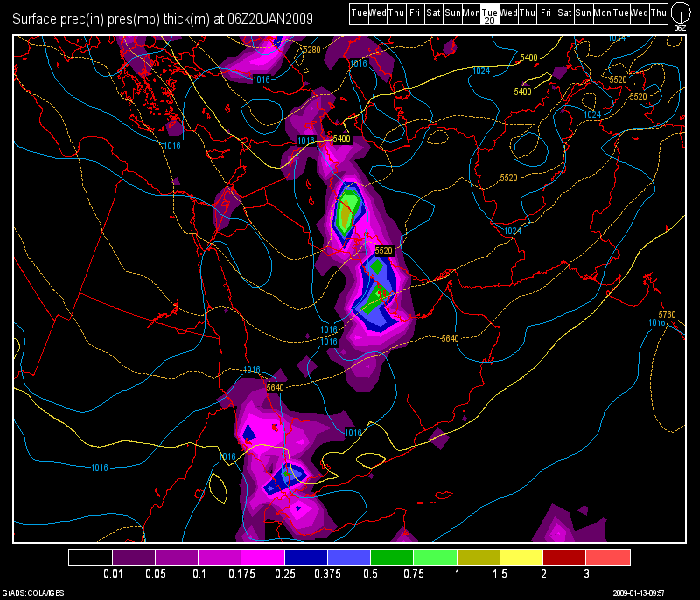Viewport: 700px width, 600px height.
Task: Click the dark purple 0.01 legend swatch
Action: click(133, 557)
